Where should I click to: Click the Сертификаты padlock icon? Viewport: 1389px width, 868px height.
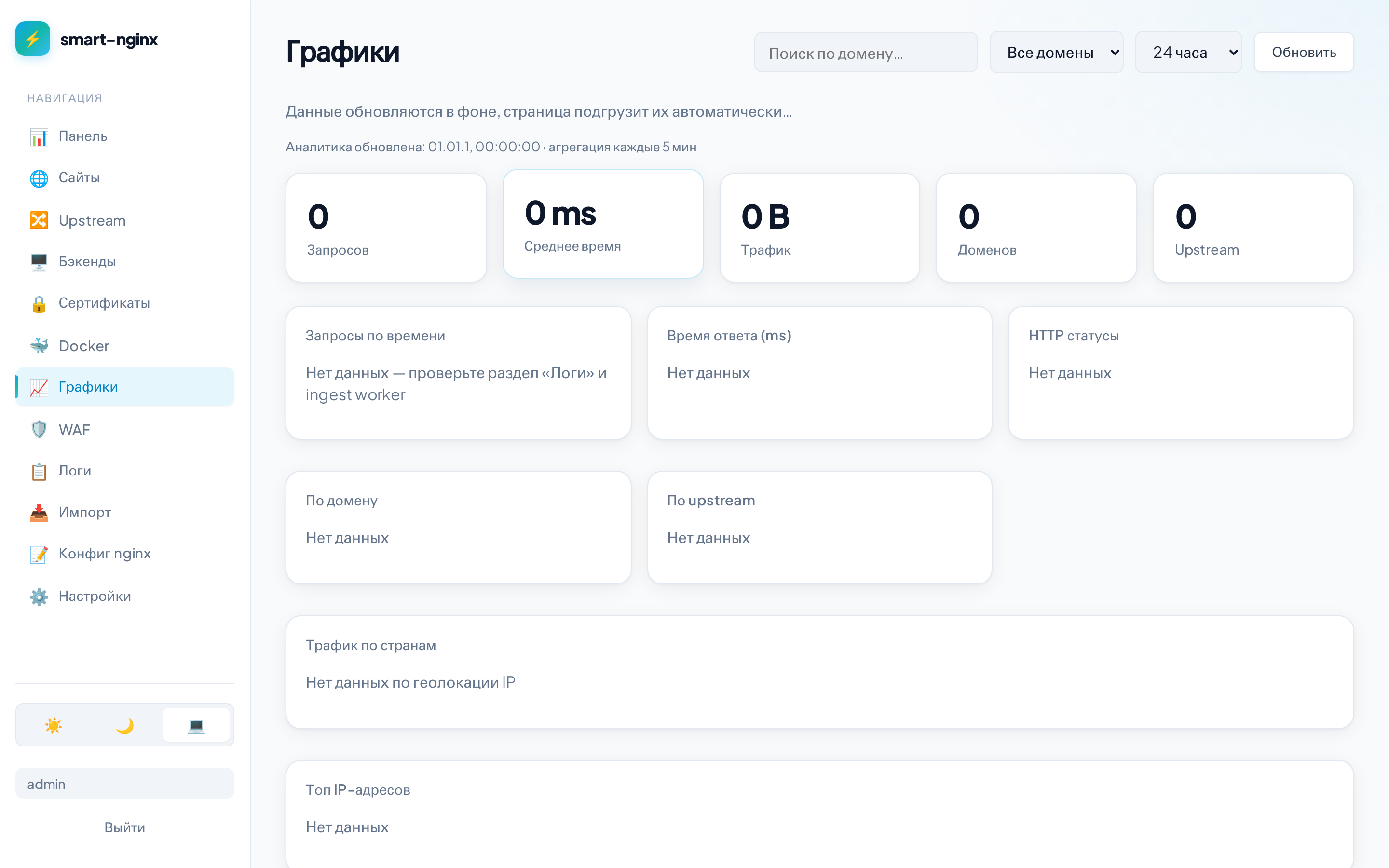[x=39, y=303]
